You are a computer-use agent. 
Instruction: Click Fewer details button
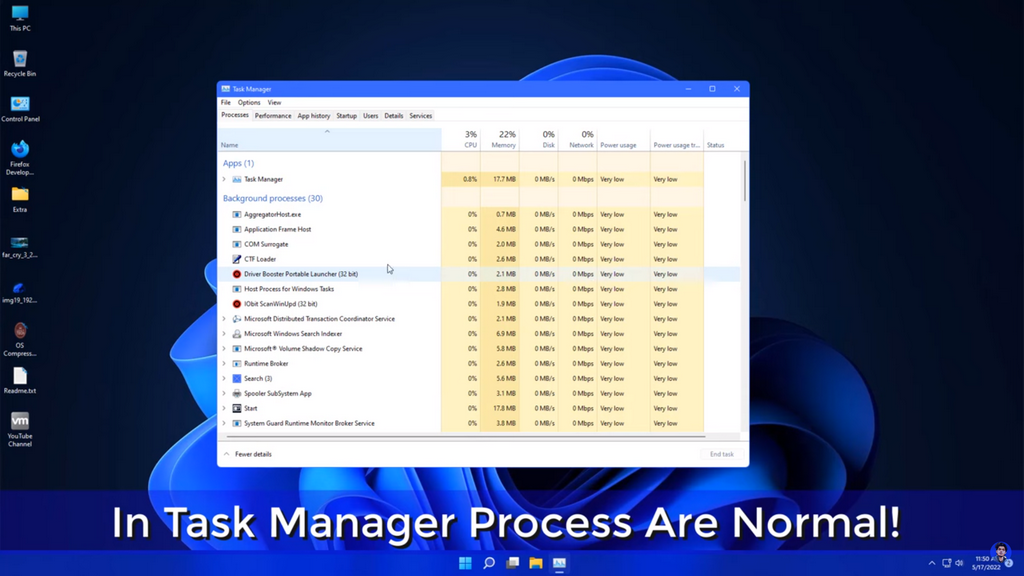pos(248,454)
